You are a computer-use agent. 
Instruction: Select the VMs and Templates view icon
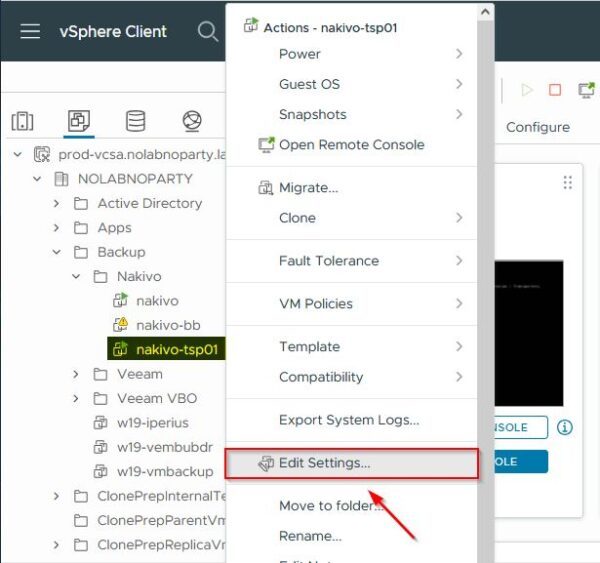coord(79,121)
